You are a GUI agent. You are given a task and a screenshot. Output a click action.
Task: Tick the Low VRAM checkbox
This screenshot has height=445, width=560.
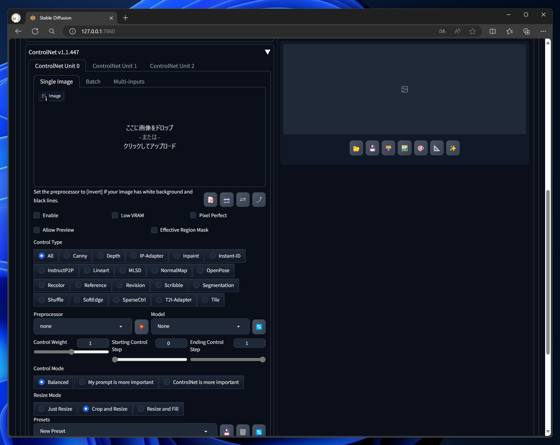(115, 215)
